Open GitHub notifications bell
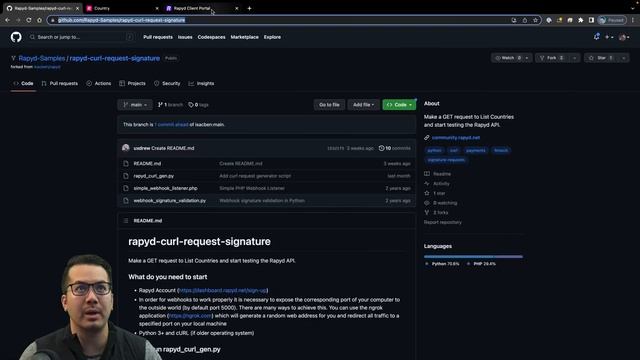The height and width of the screenshot is (360, 640). point(597,37)
